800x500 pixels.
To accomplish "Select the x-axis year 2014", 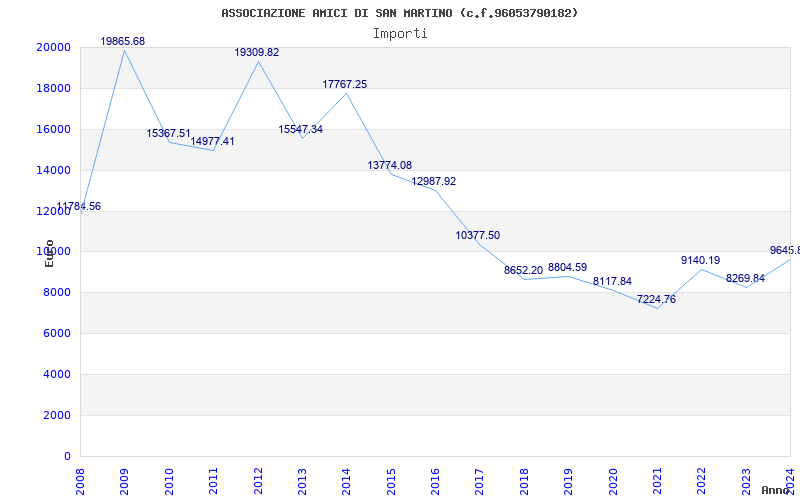I will (346, 481).
